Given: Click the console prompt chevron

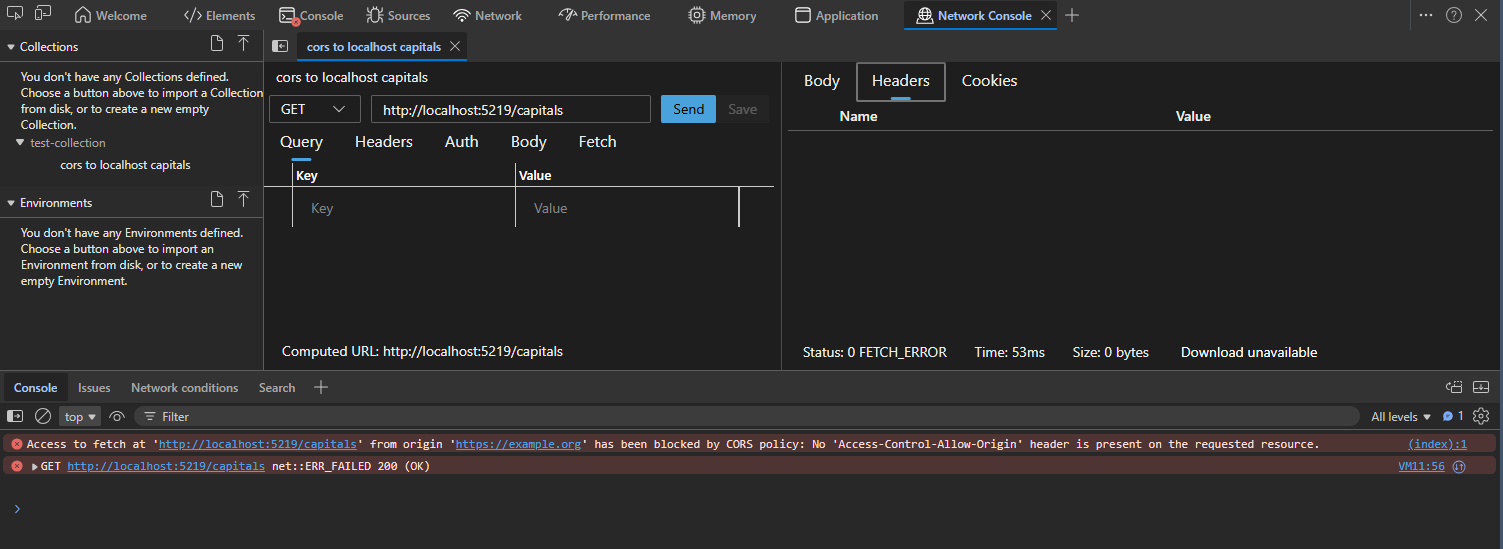Looking at the screenshot, I should 16,509.
